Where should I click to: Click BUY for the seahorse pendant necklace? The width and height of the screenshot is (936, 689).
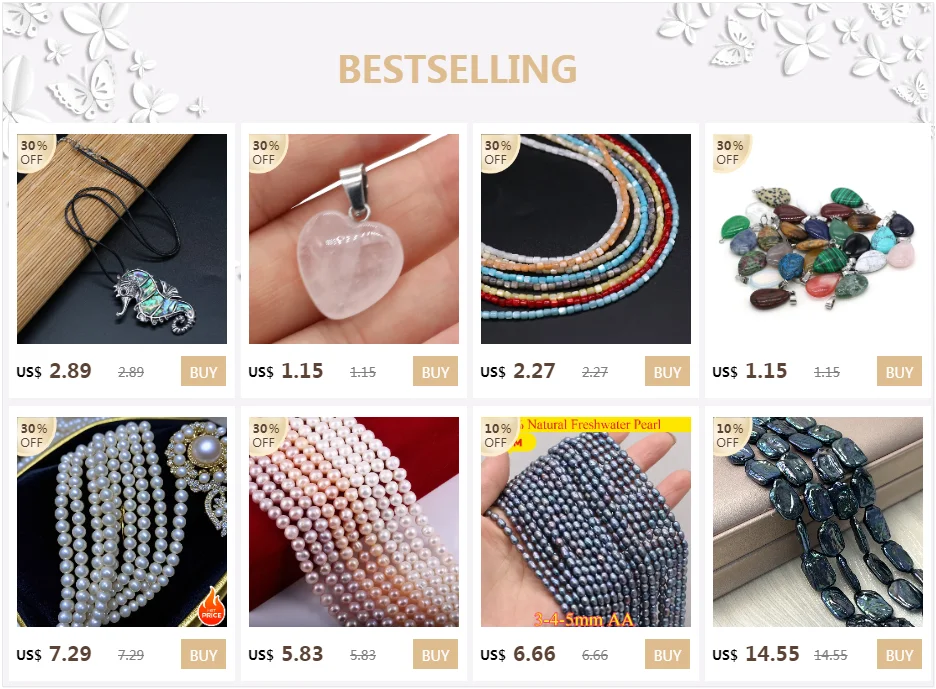point(204,371)
